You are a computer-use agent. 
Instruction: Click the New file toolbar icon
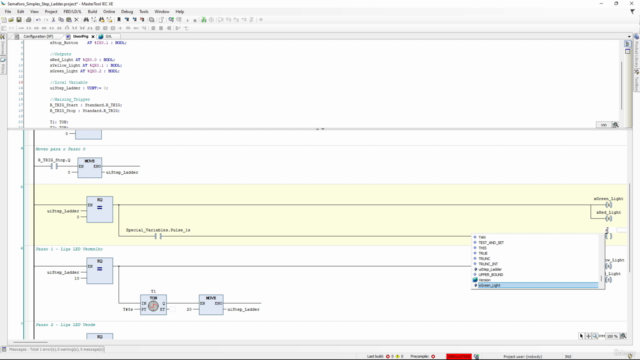click(4, 20)
